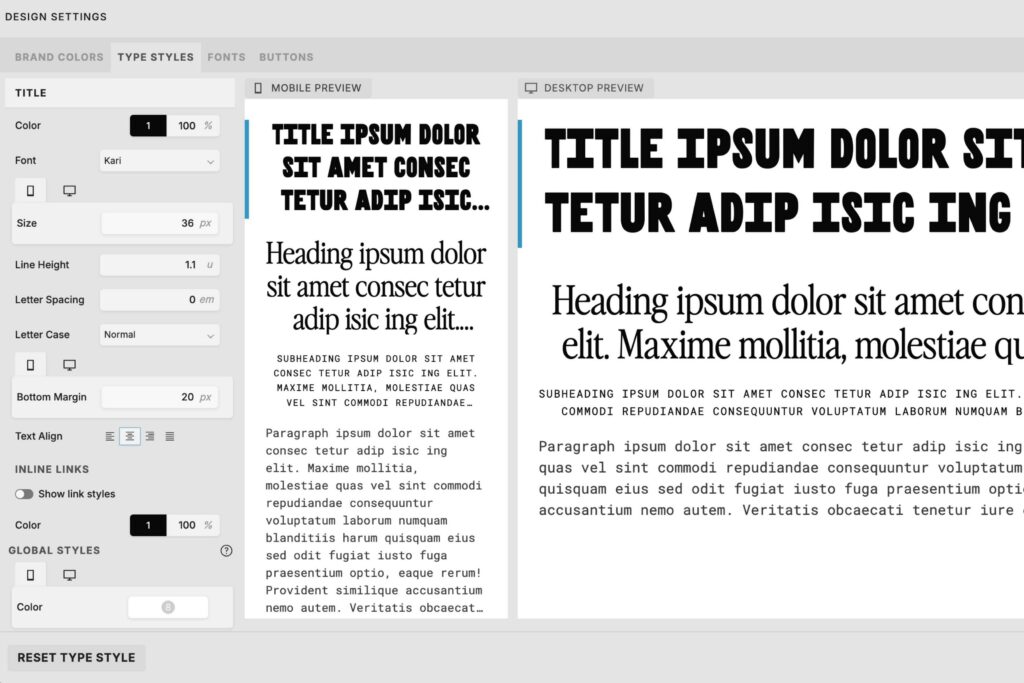Open the Title color swatch
Image resolution: width=1024 pixels, height=683 pixels.
[148, 126]
